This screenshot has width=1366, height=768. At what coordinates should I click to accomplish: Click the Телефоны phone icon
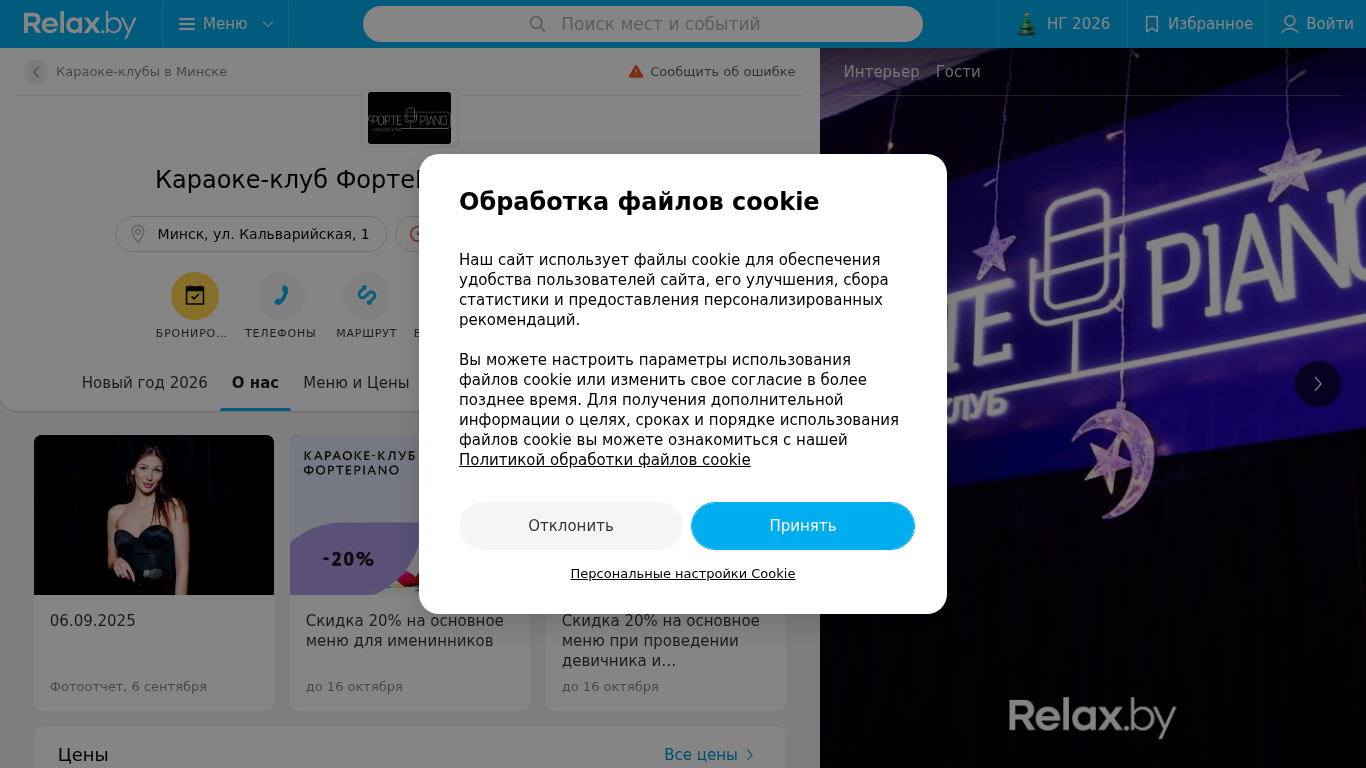click(281, 296)
